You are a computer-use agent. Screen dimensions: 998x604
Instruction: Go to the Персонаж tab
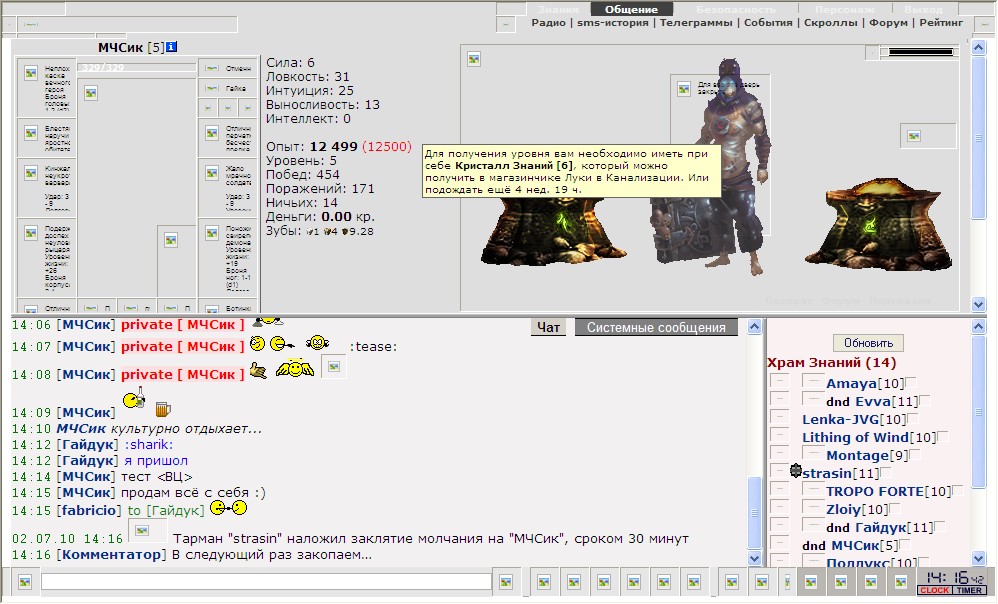tap(845, 10)
